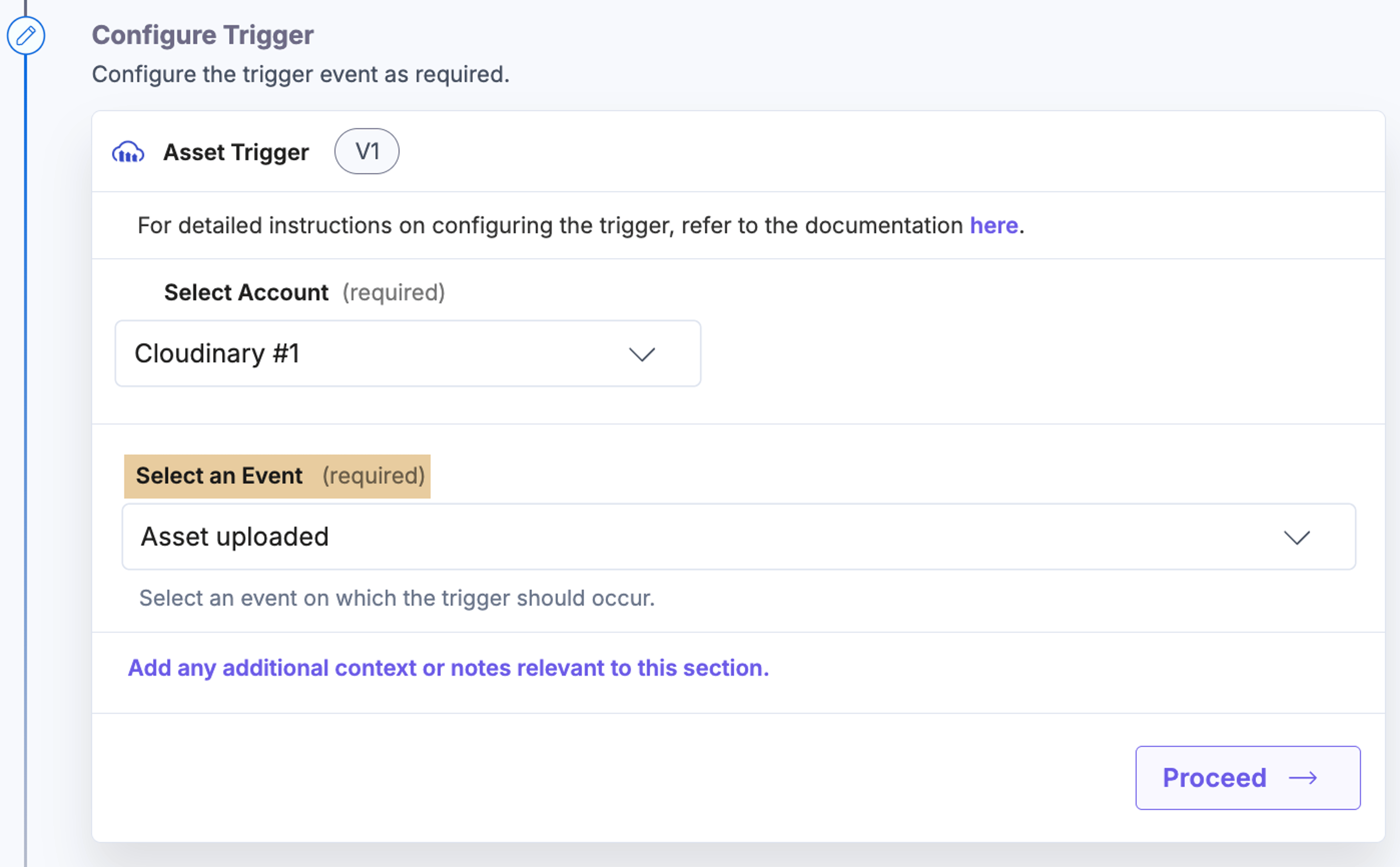The height and width of the screenshot is (867, 1400).
Task: Click the Cloudinary cloud logo icon
Action: [128, 152]
